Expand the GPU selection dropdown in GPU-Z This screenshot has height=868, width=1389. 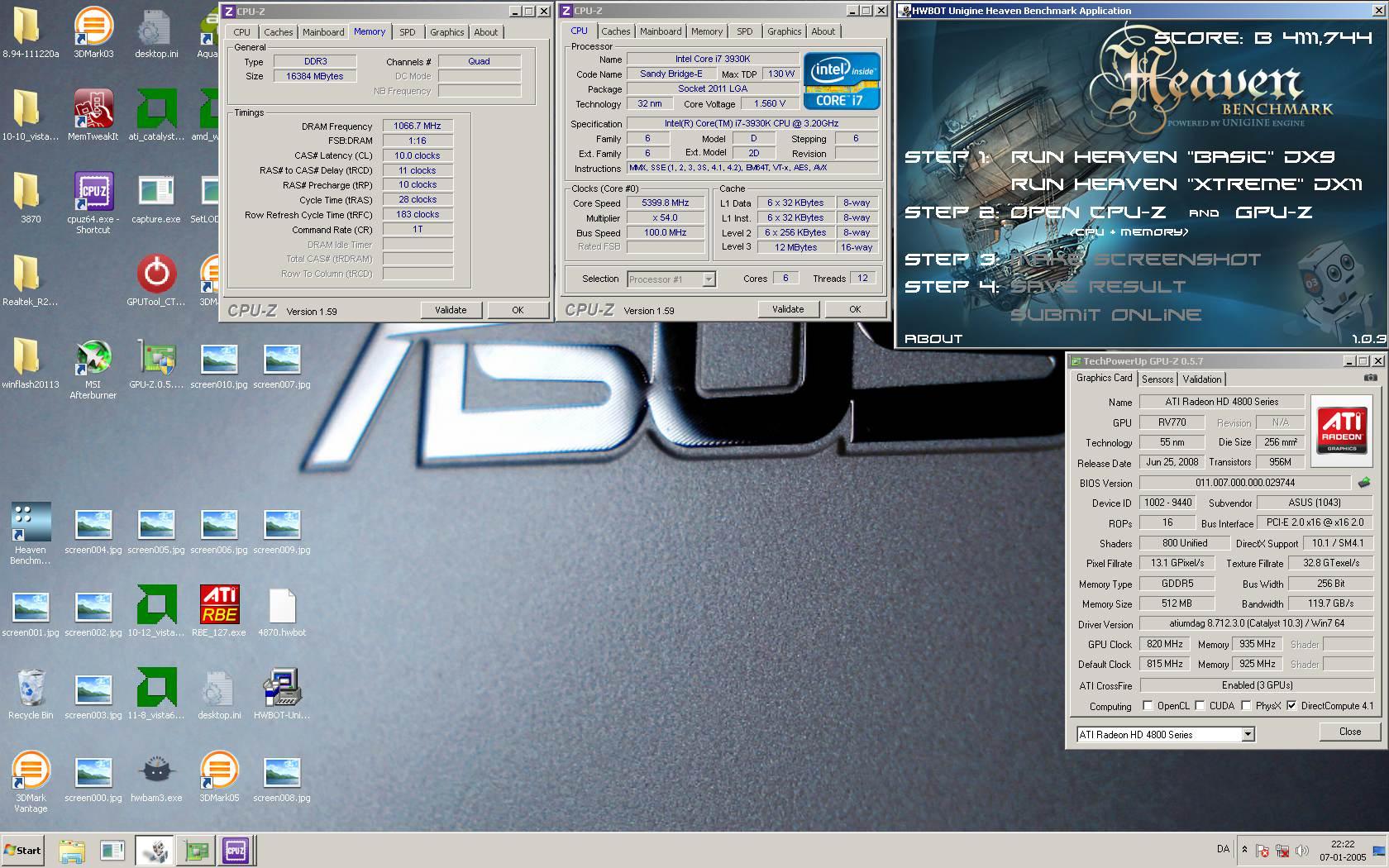(x=1248, y=734)
